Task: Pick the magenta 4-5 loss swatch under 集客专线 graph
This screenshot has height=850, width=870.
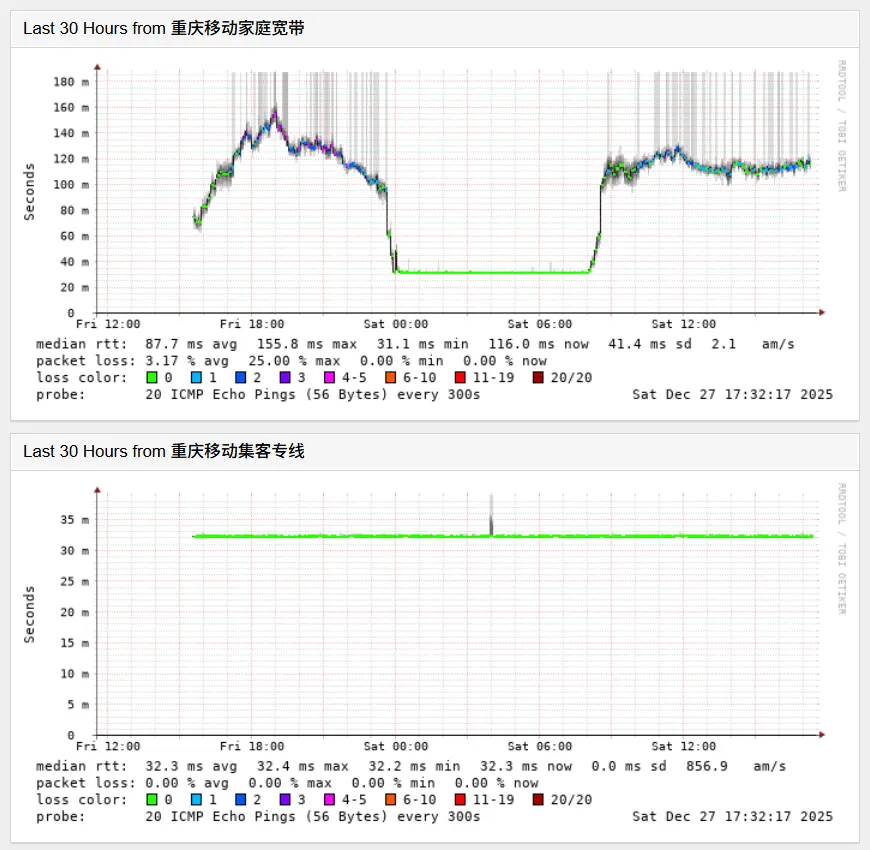Action: tap(329, 800)
